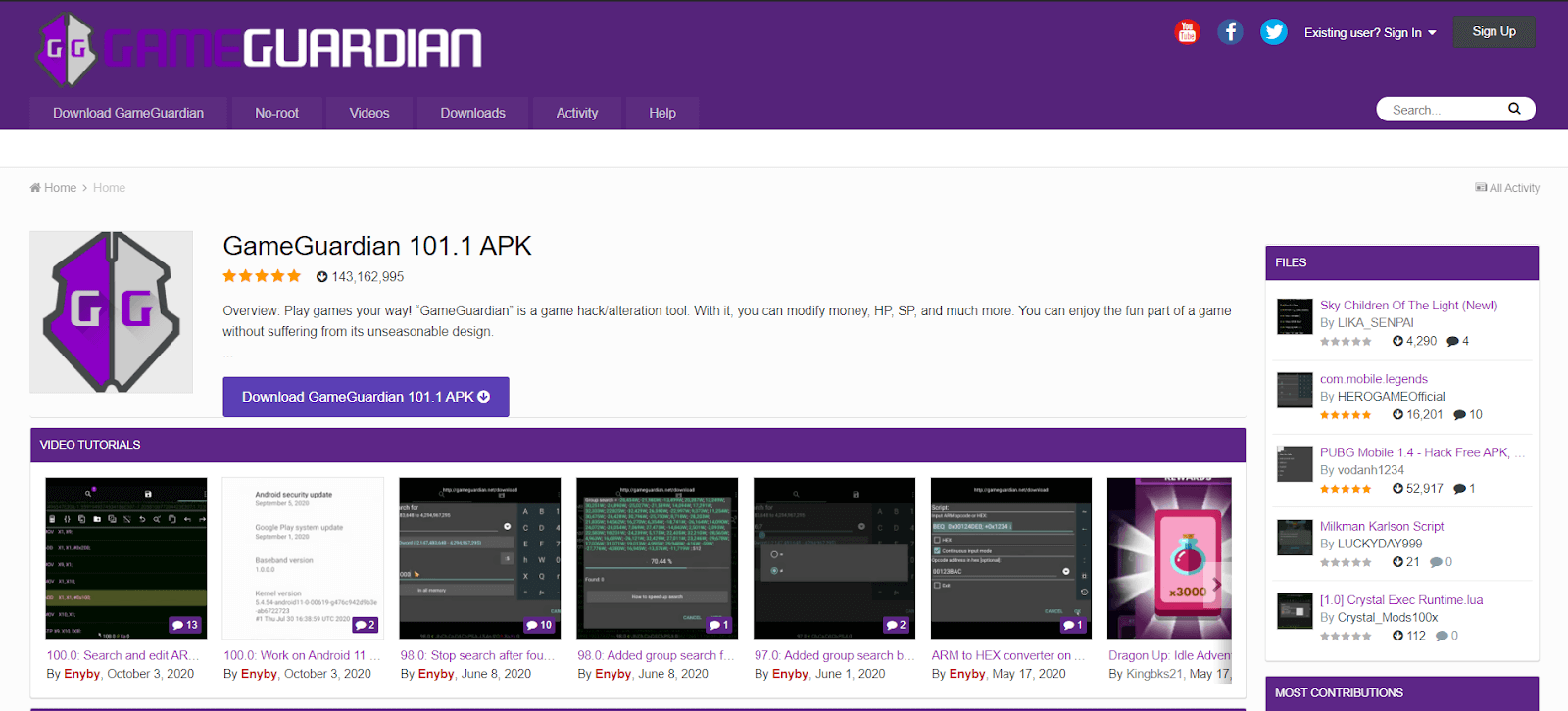Open the com mobile legends file link
The image size is (1568, 711).
click(1374, 379)
